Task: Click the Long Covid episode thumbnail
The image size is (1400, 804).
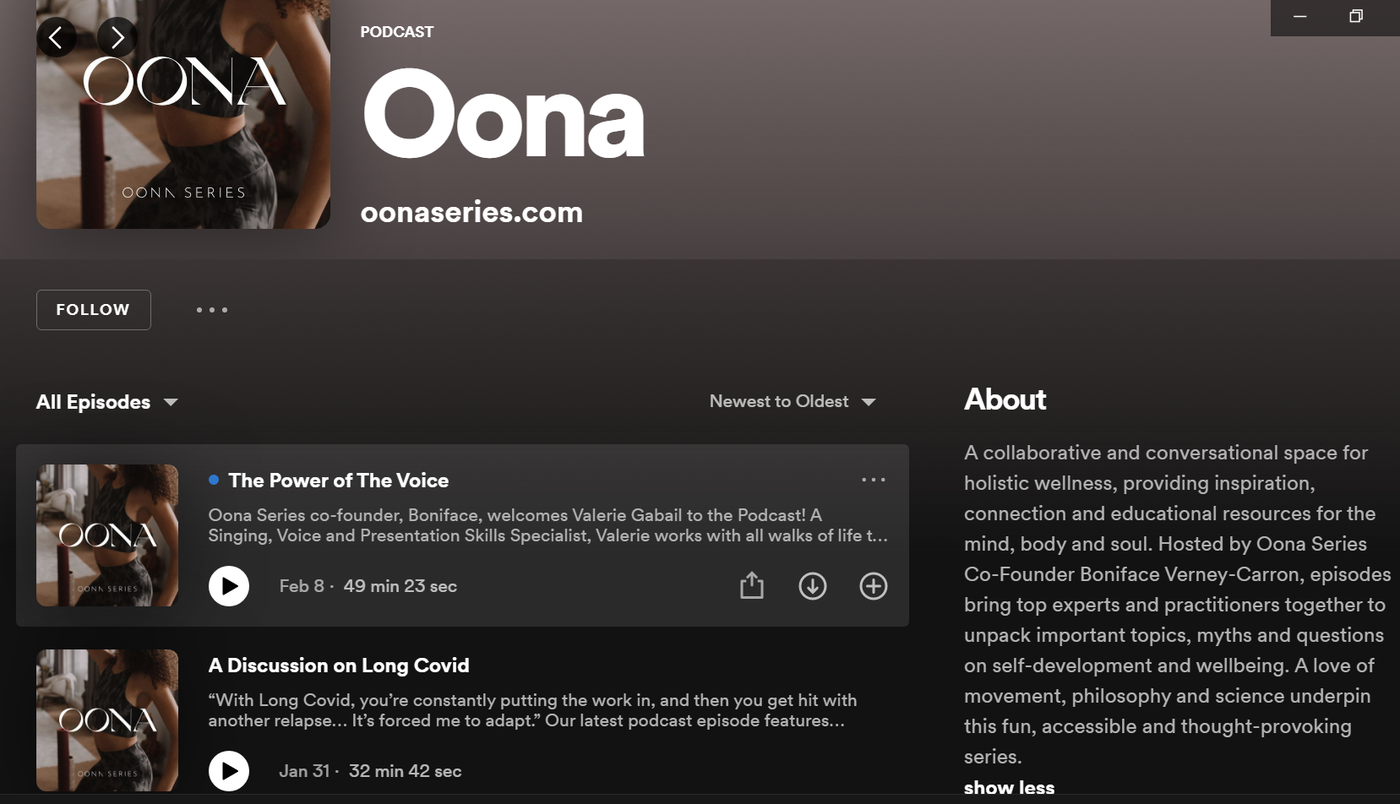Action: (x=107, y=720)
